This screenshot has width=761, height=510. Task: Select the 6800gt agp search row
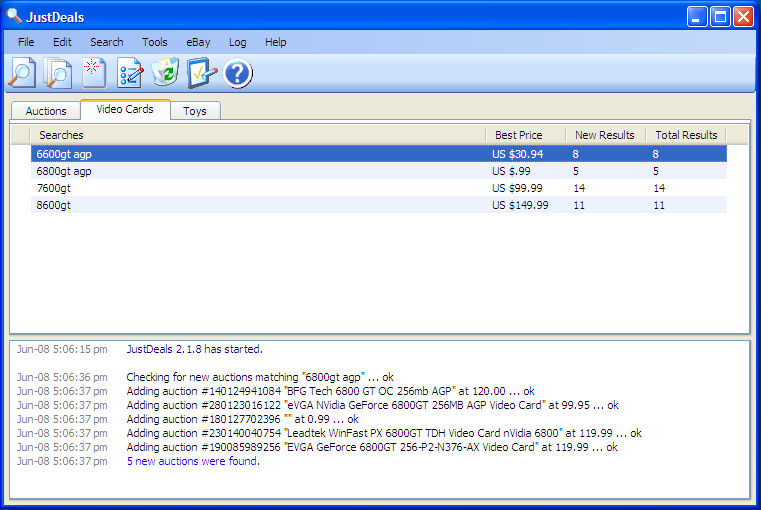[x=379, y=171]
